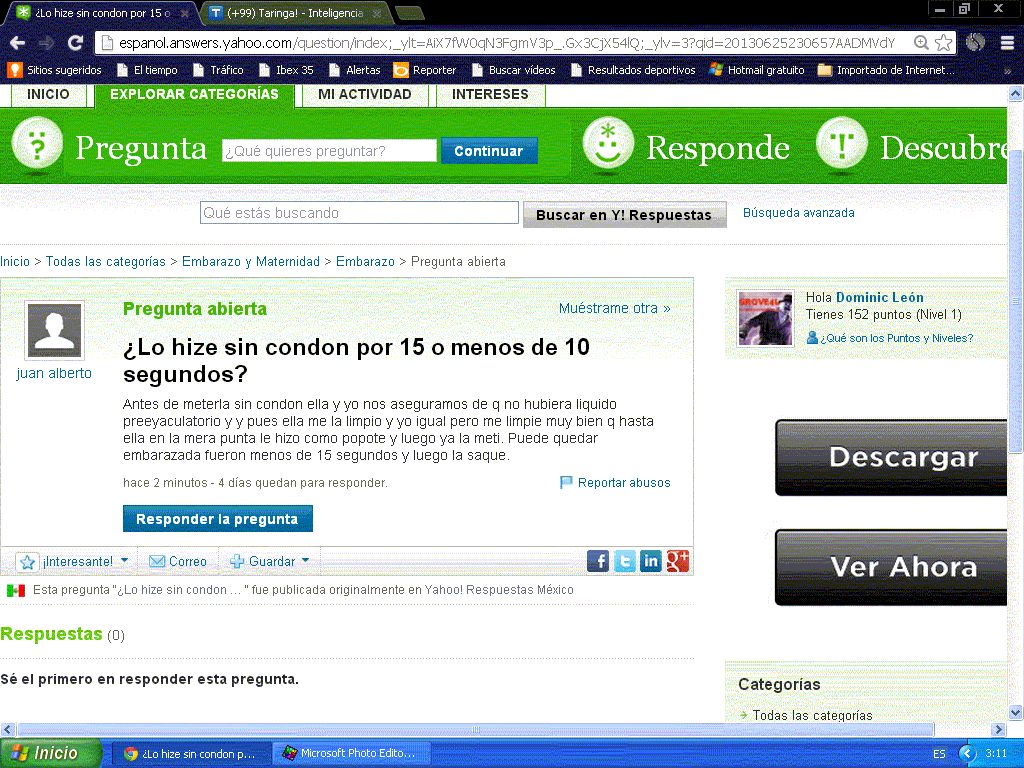Share question on Google Plus icon
This screenshot has height=768, width=1024.
pyautogui.click(x=678, y=561)
